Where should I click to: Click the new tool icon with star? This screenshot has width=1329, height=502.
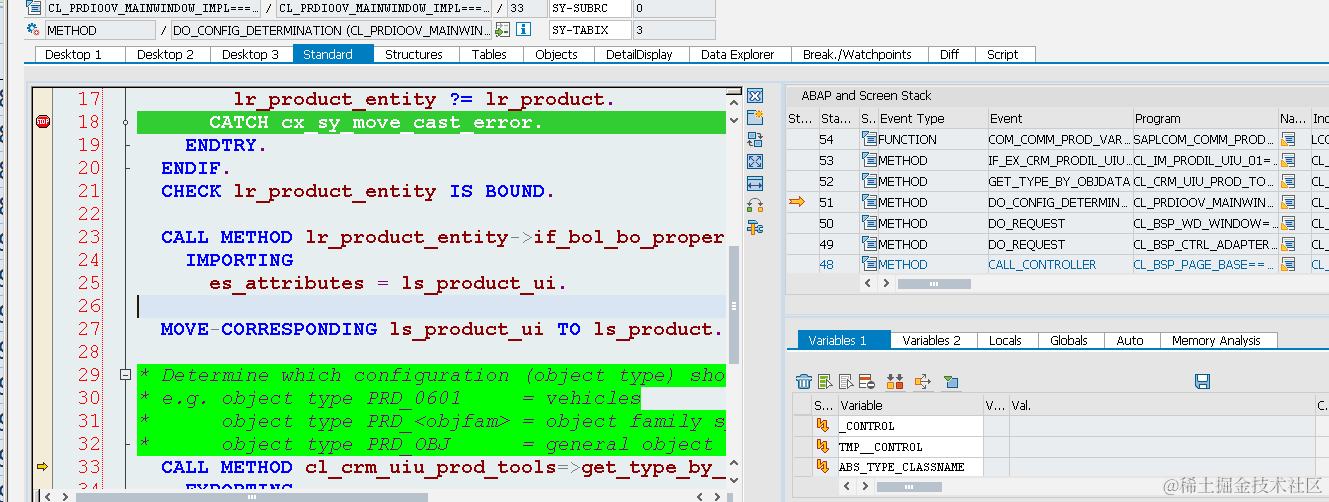click(755, 118)
